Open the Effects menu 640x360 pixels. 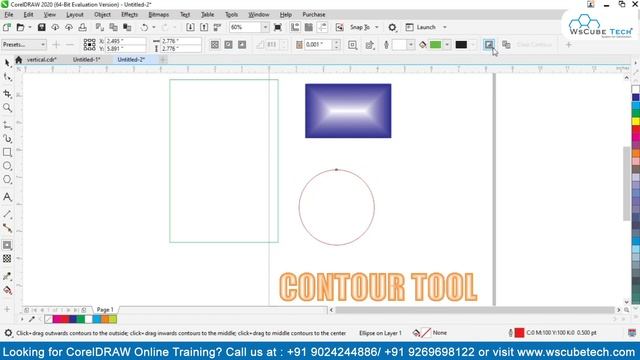(x=129, y=15)
